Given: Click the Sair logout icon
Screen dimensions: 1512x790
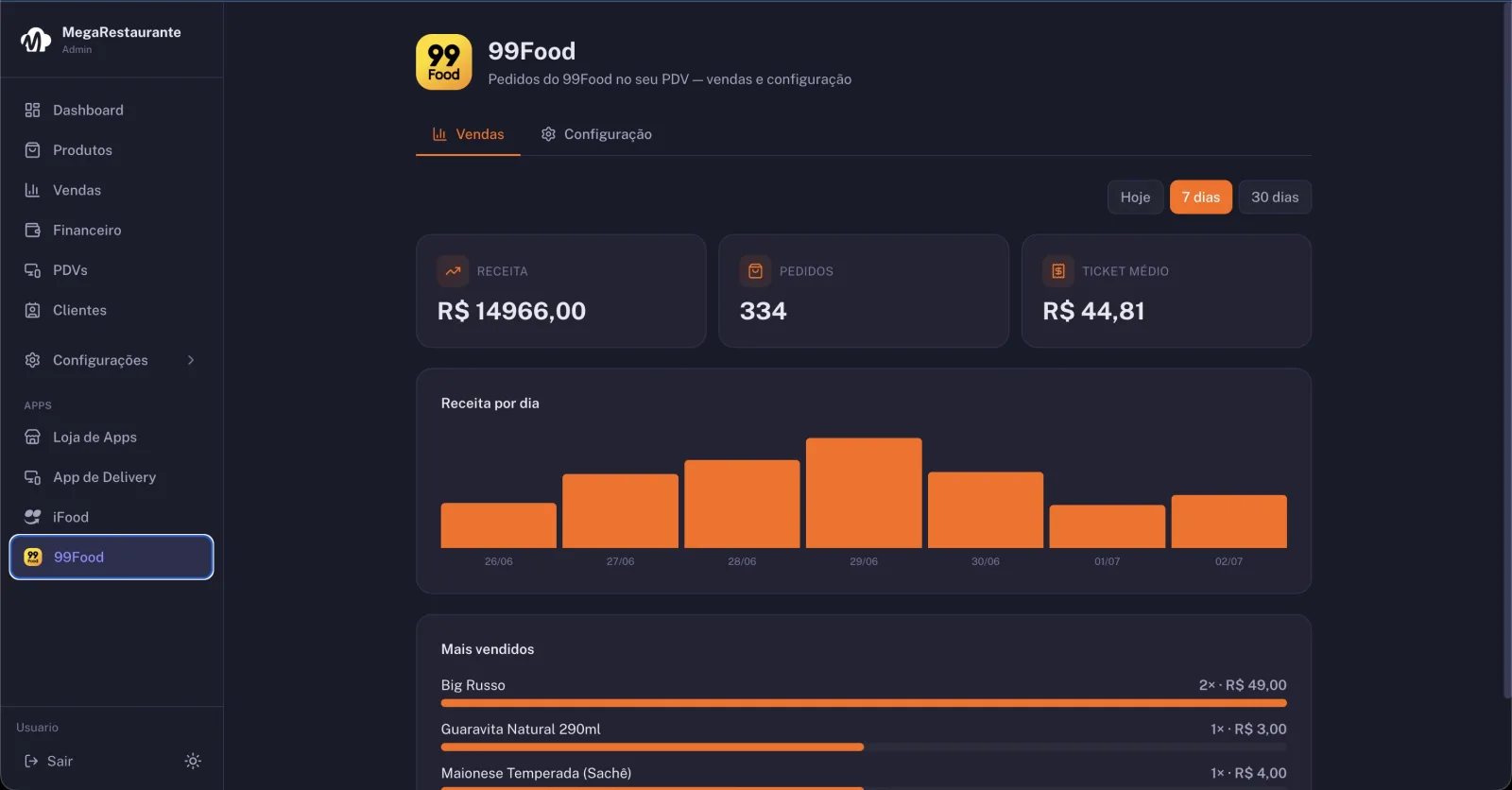Looking at the screenshot, I should pos(31,761).
